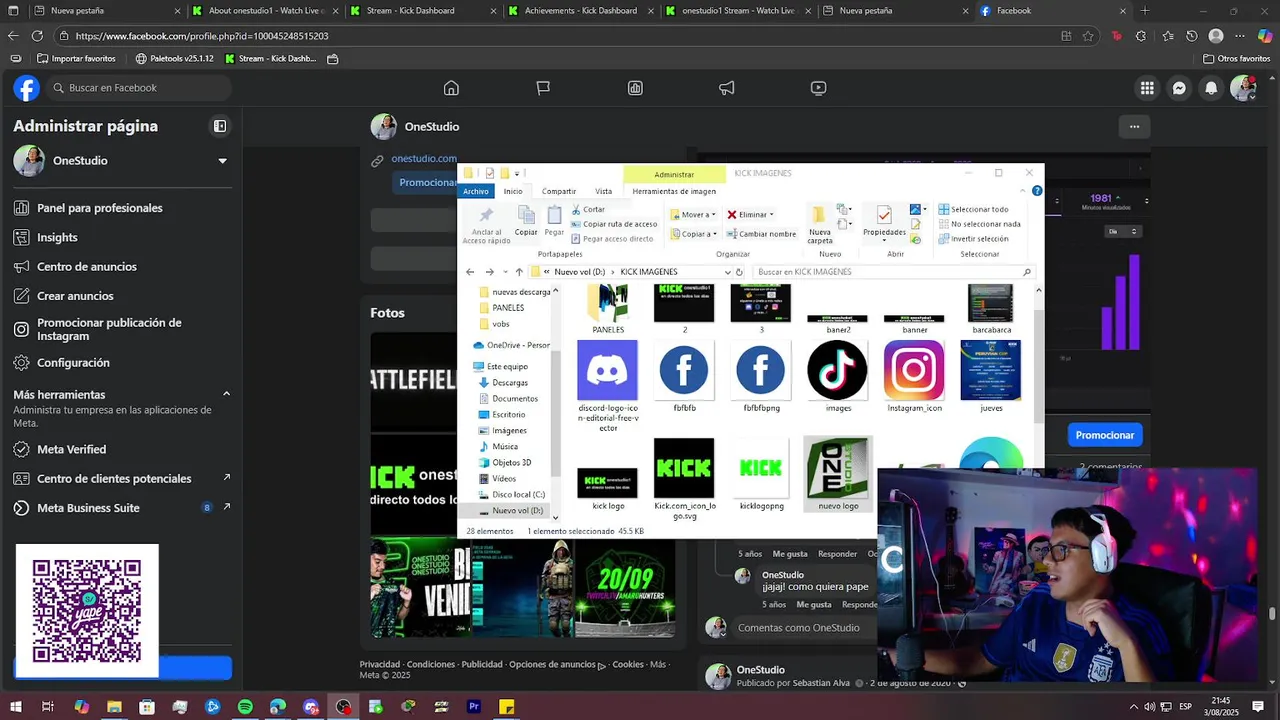Image resolution: width=1280 pixels, height=720 pixels.
Task: Click the blue Promocionar button on post
Action: click(x=1104, y=435)
